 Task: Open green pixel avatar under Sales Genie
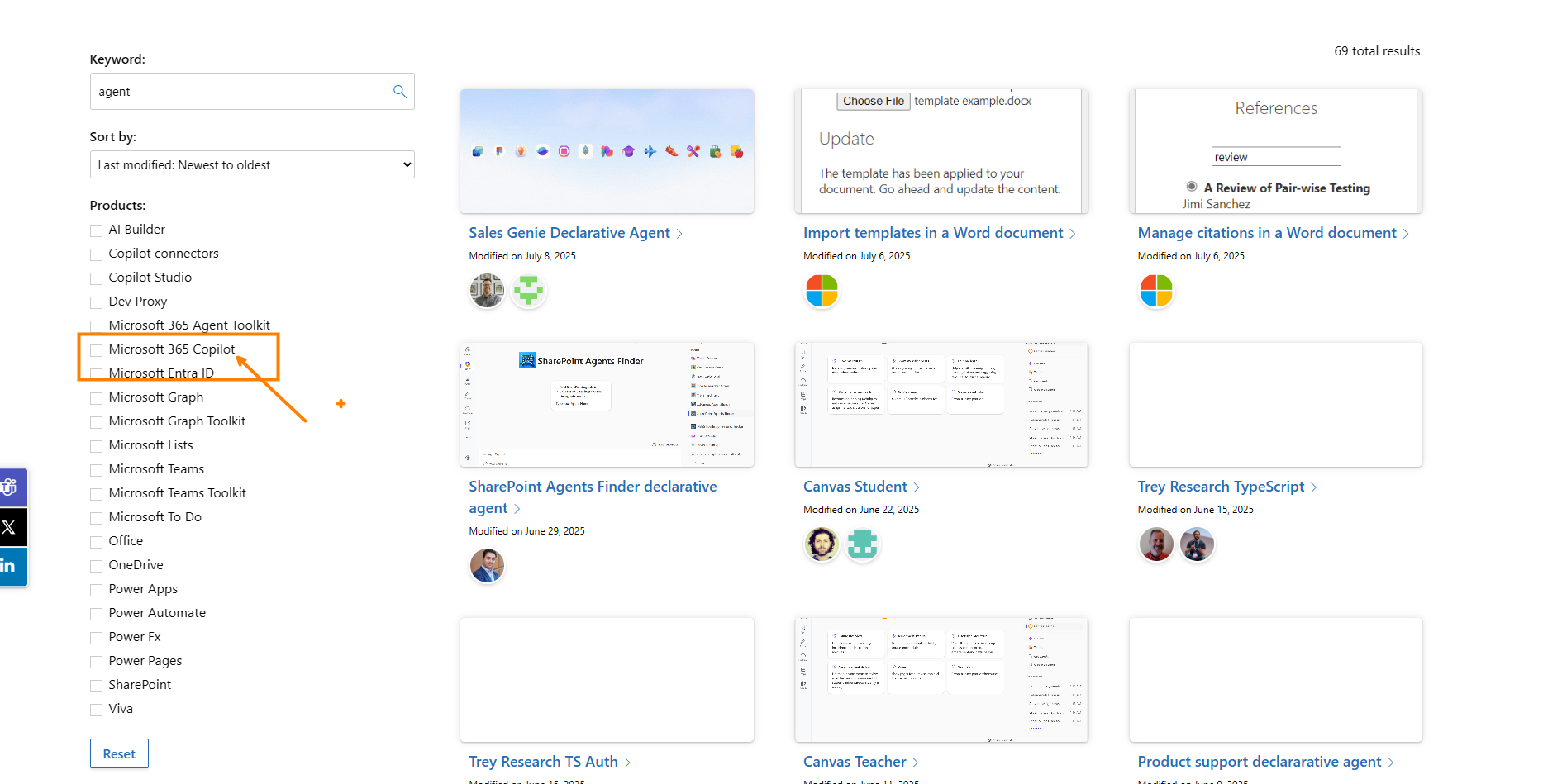pyautogui.click(x=528, y=291)
